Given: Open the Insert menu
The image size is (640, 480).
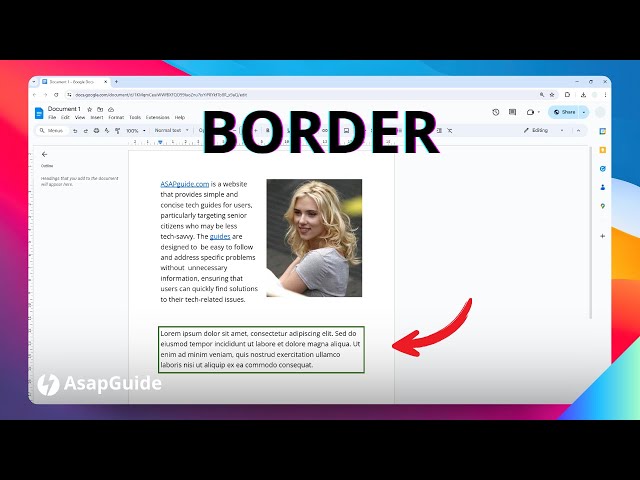Looking at the screenshot, I should pos(97,117).
